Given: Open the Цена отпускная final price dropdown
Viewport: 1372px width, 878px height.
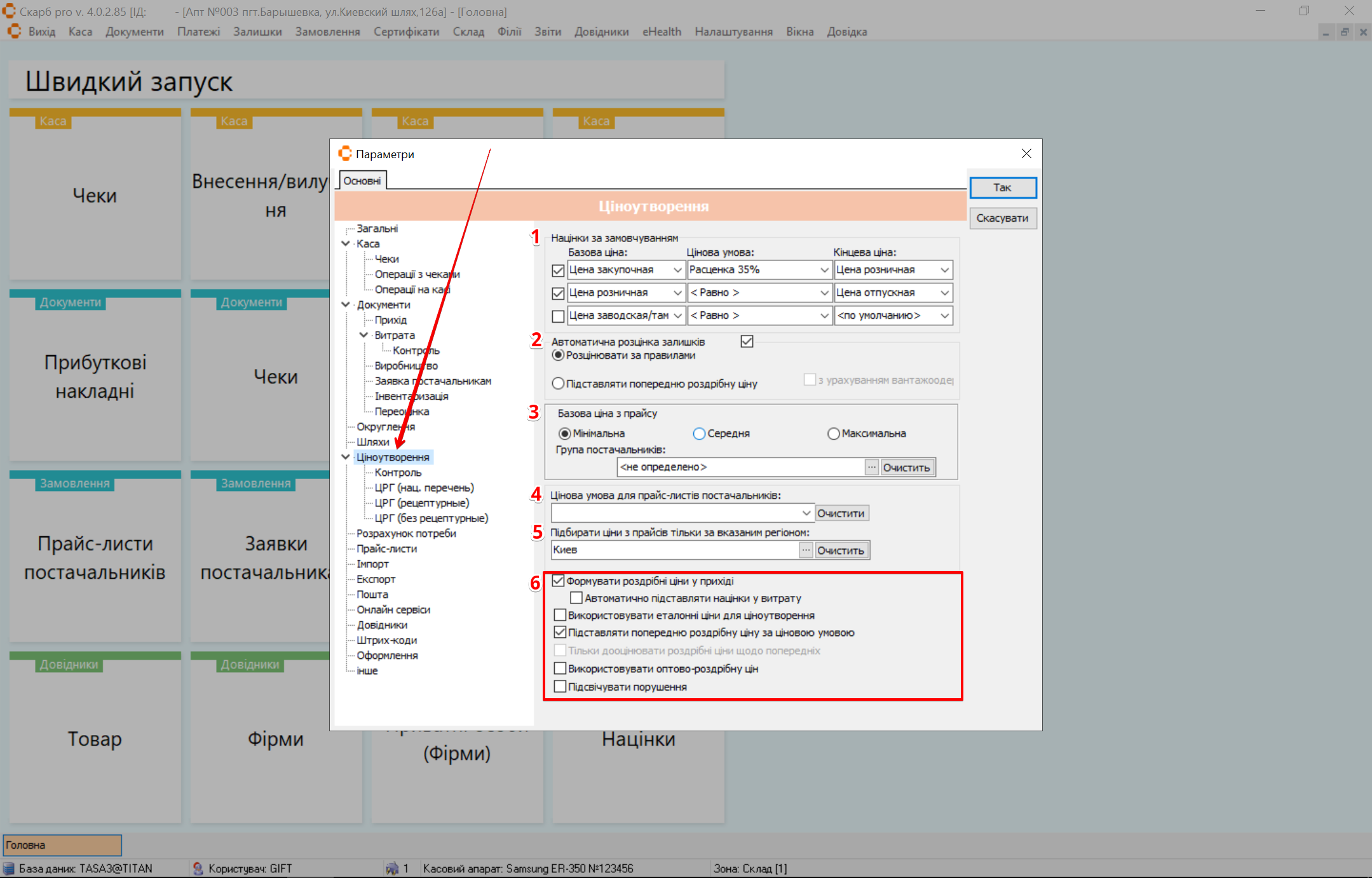Looking at the screenshot, I should 944,293.
